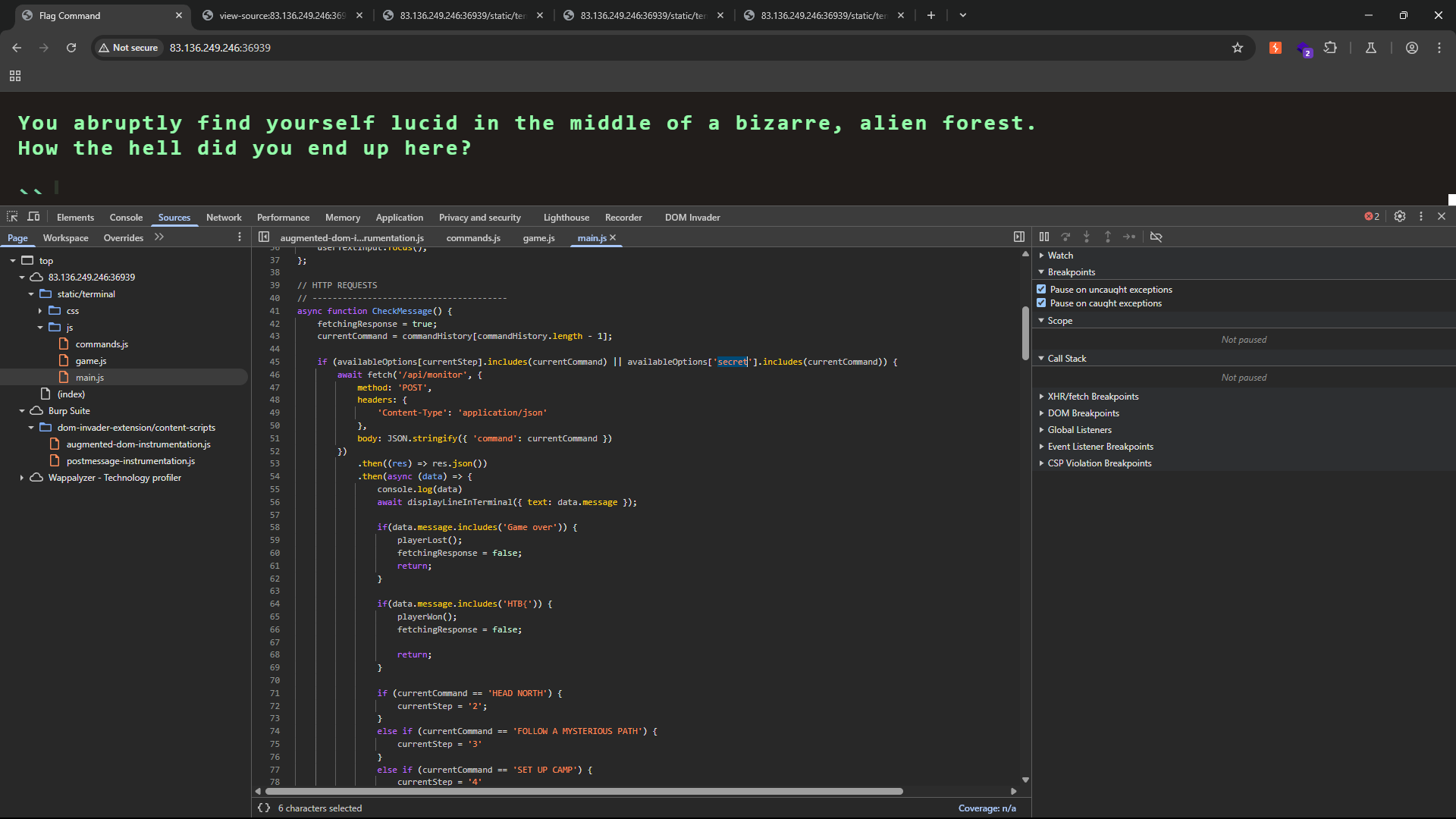Select (index) in the file tree
The image size is (1456, 819).
coord(71,394)
